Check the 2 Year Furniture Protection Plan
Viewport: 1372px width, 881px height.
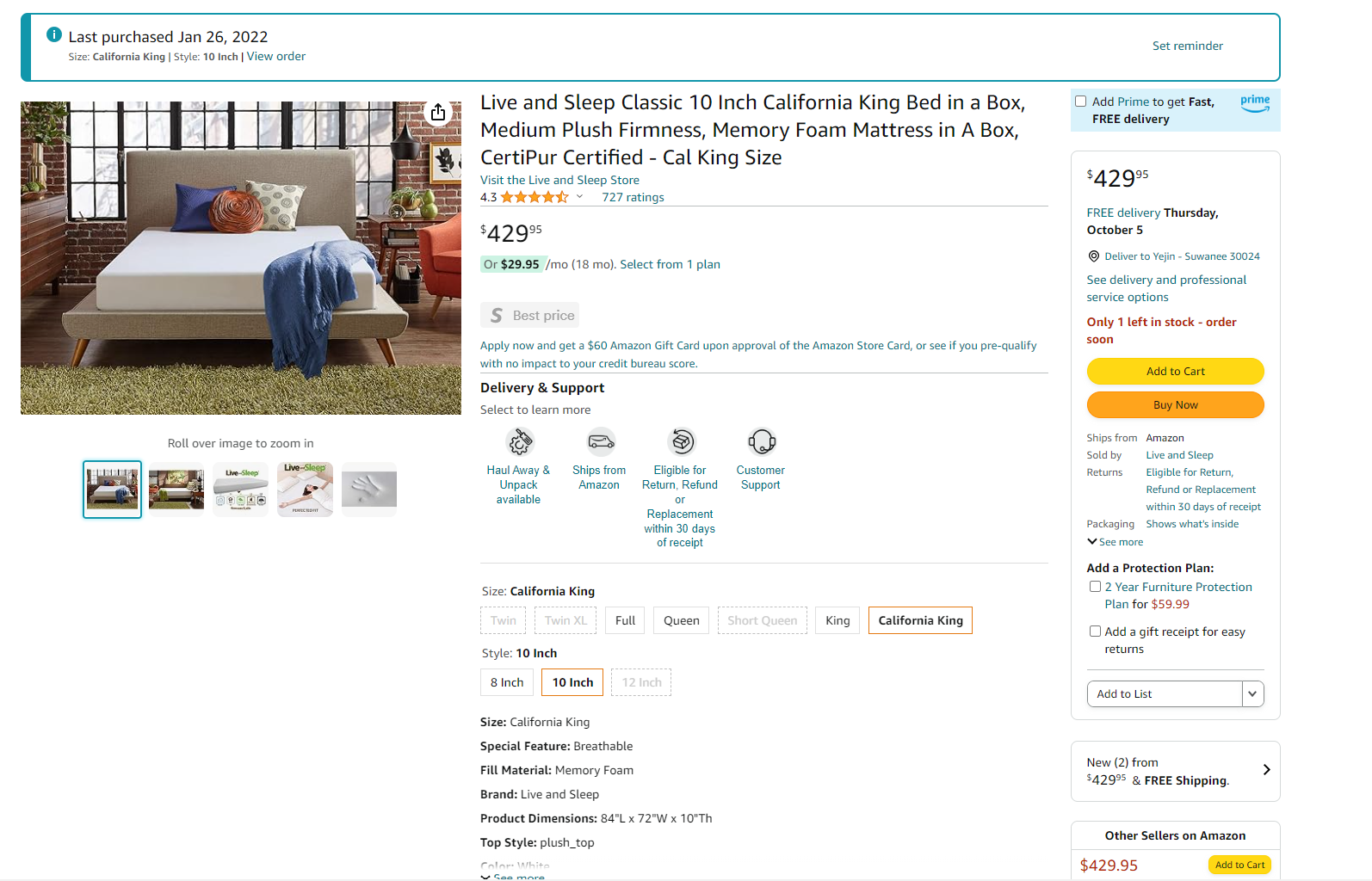point(1095,587)
